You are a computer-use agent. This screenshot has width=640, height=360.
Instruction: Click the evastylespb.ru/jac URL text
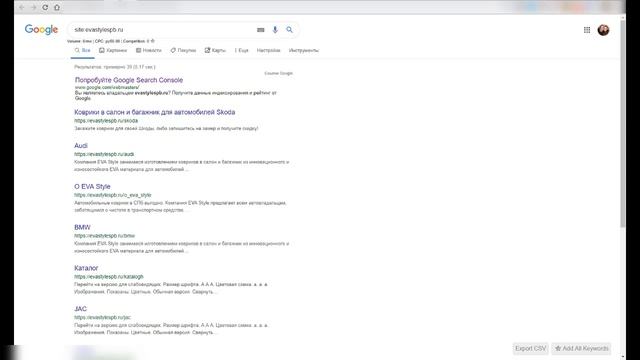pyautogui.click(x=102, y=318)
